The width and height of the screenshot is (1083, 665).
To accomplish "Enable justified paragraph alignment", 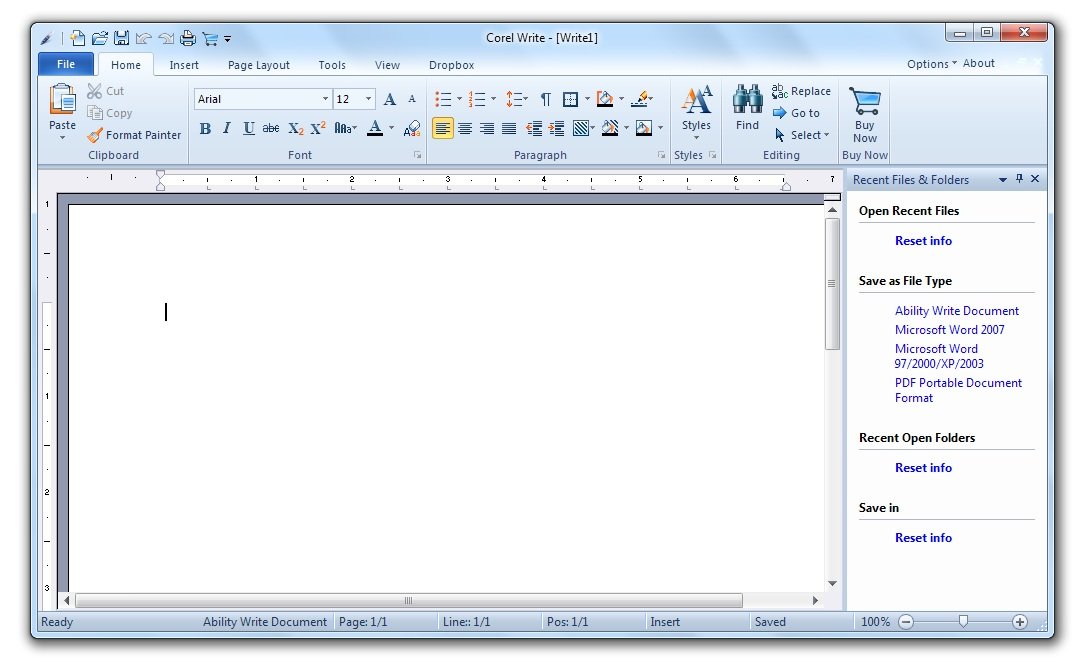I will tap(508, 128).
